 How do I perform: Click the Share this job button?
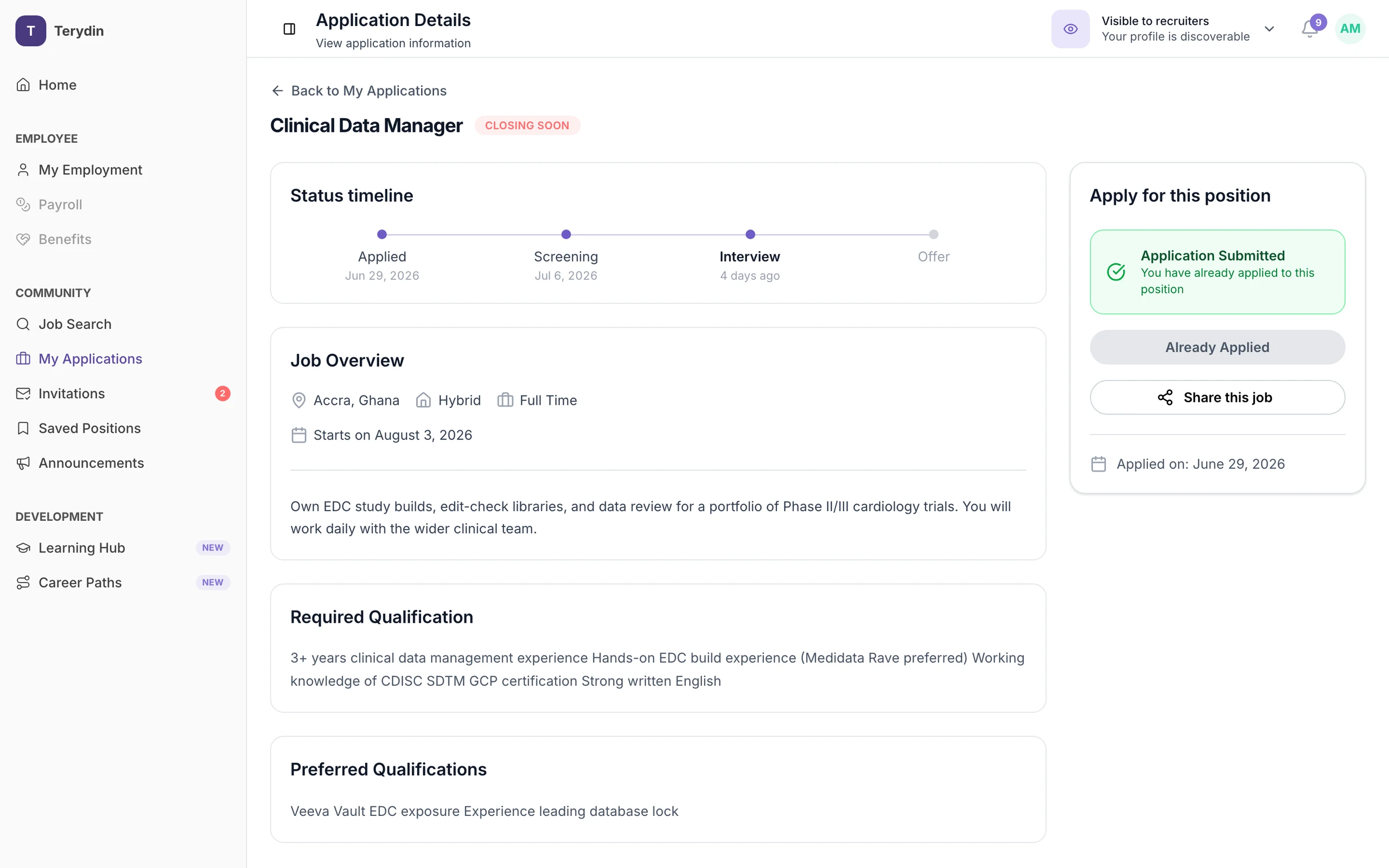pos(1217,397)
